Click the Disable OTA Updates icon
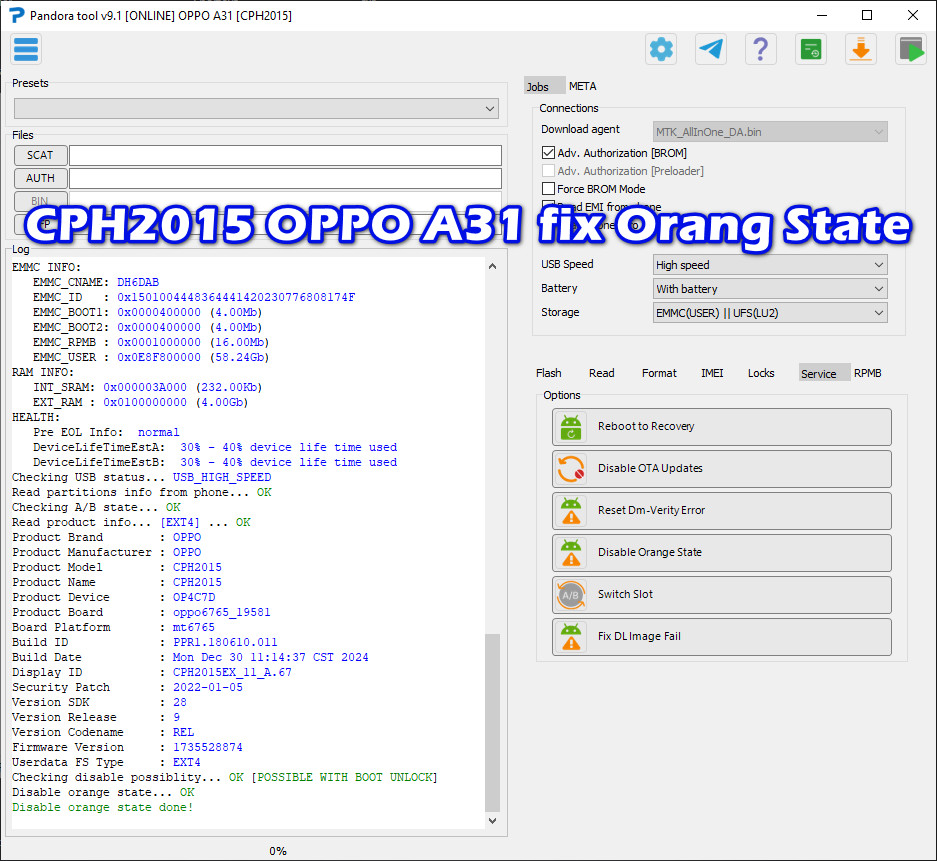 tap(571, 468)
